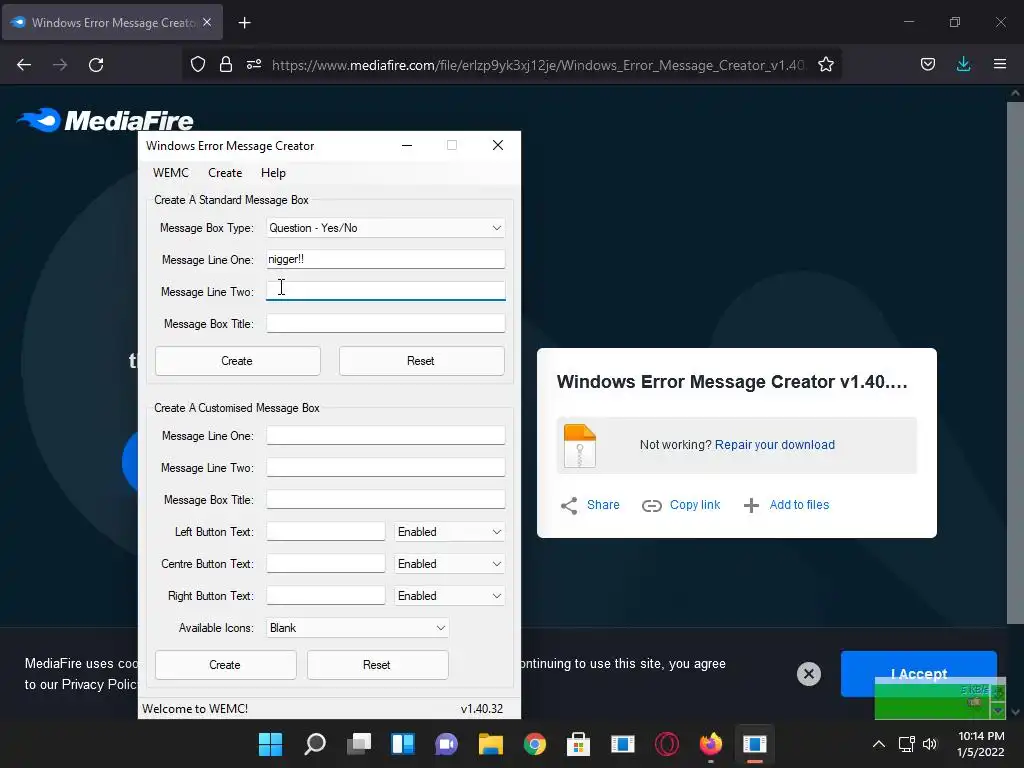Focus standard Message Line One field

tap(385, 259)
